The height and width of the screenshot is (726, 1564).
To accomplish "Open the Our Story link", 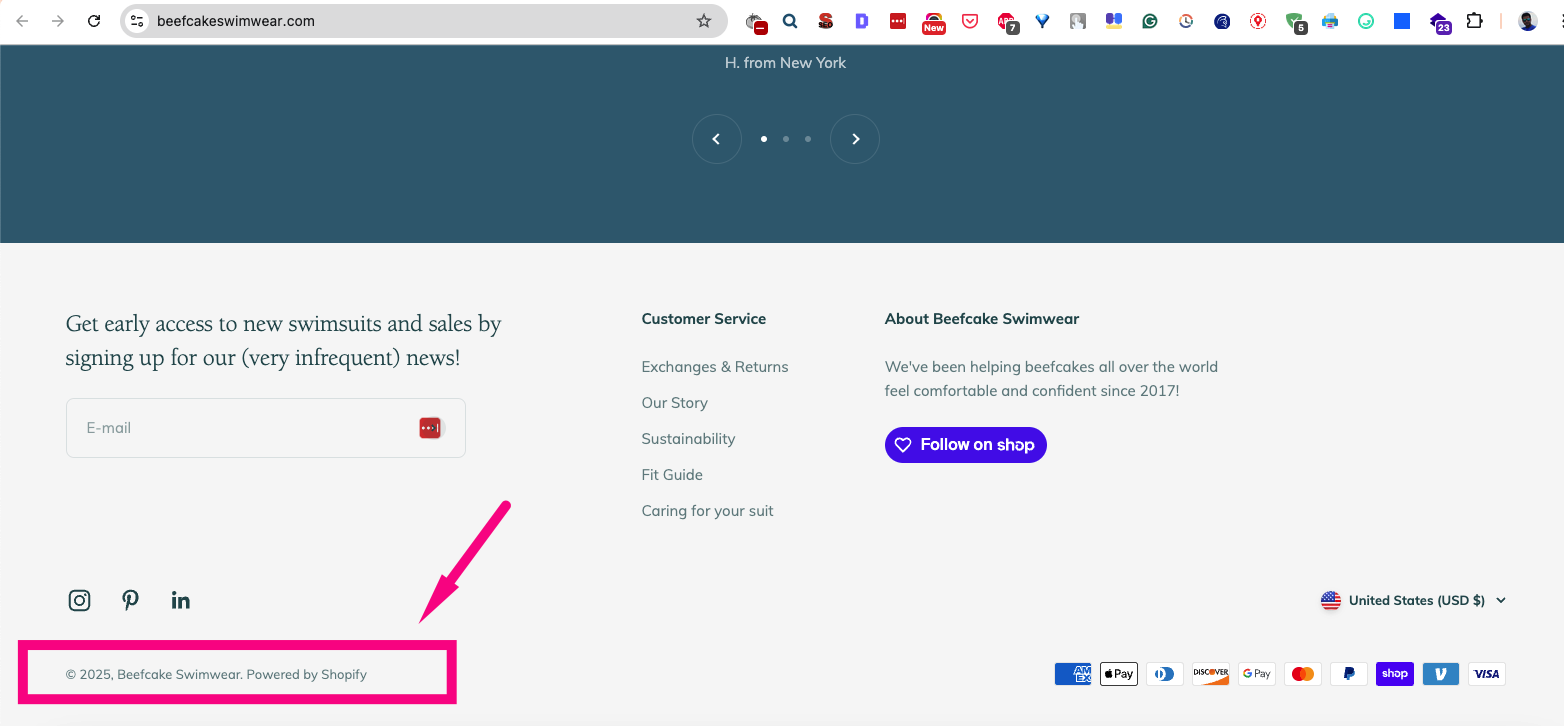I will pyautogui.click(x=675, y=403).
